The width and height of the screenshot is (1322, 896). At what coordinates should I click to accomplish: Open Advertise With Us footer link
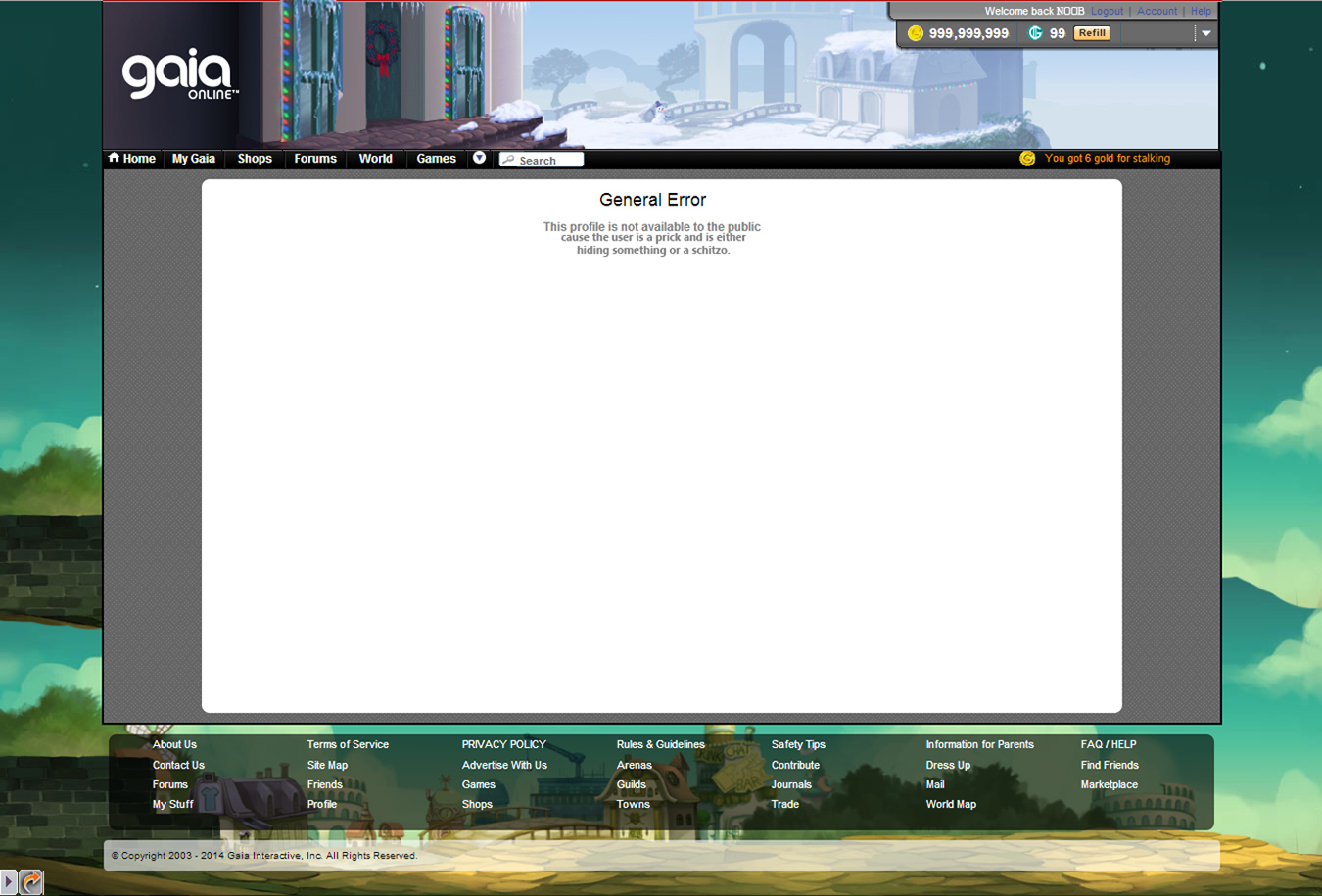pos(504,765)
